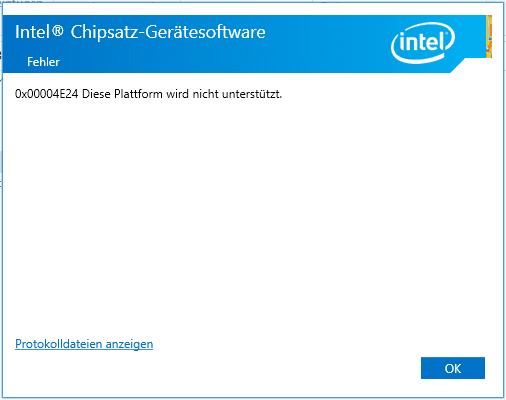Click the empty white dialog body
This screenshot has height=400, width=506.
tap(253, 213)
